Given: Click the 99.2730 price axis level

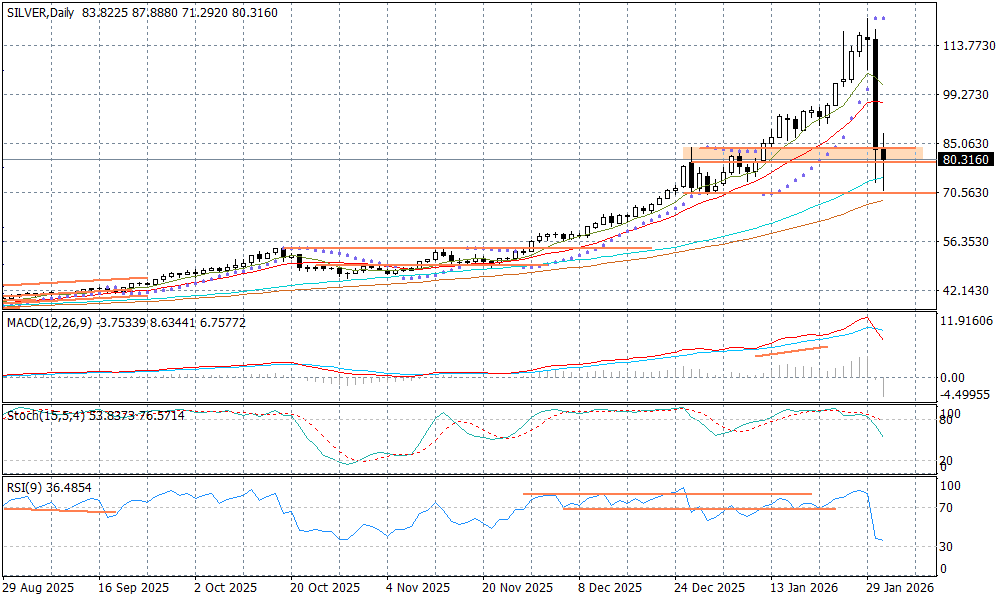Looking at the screenshot, I should [966, 95].
